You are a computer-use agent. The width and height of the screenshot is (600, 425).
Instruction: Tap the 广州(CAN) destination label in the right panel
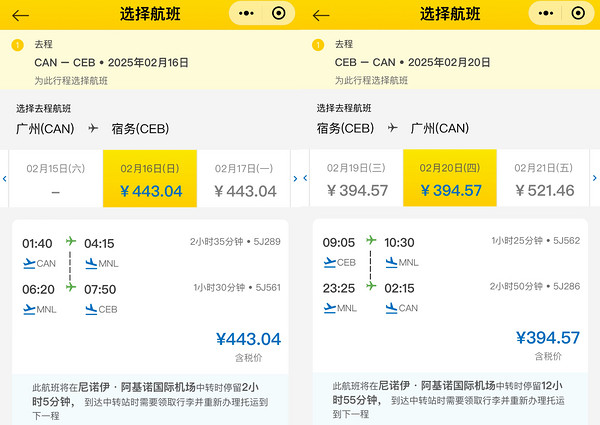440,128
